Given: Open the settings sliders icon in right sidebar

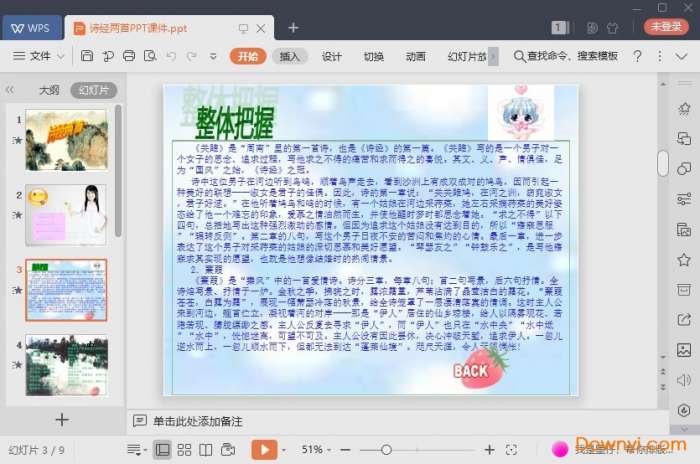Looking at the screenshot, I should 683,199.
